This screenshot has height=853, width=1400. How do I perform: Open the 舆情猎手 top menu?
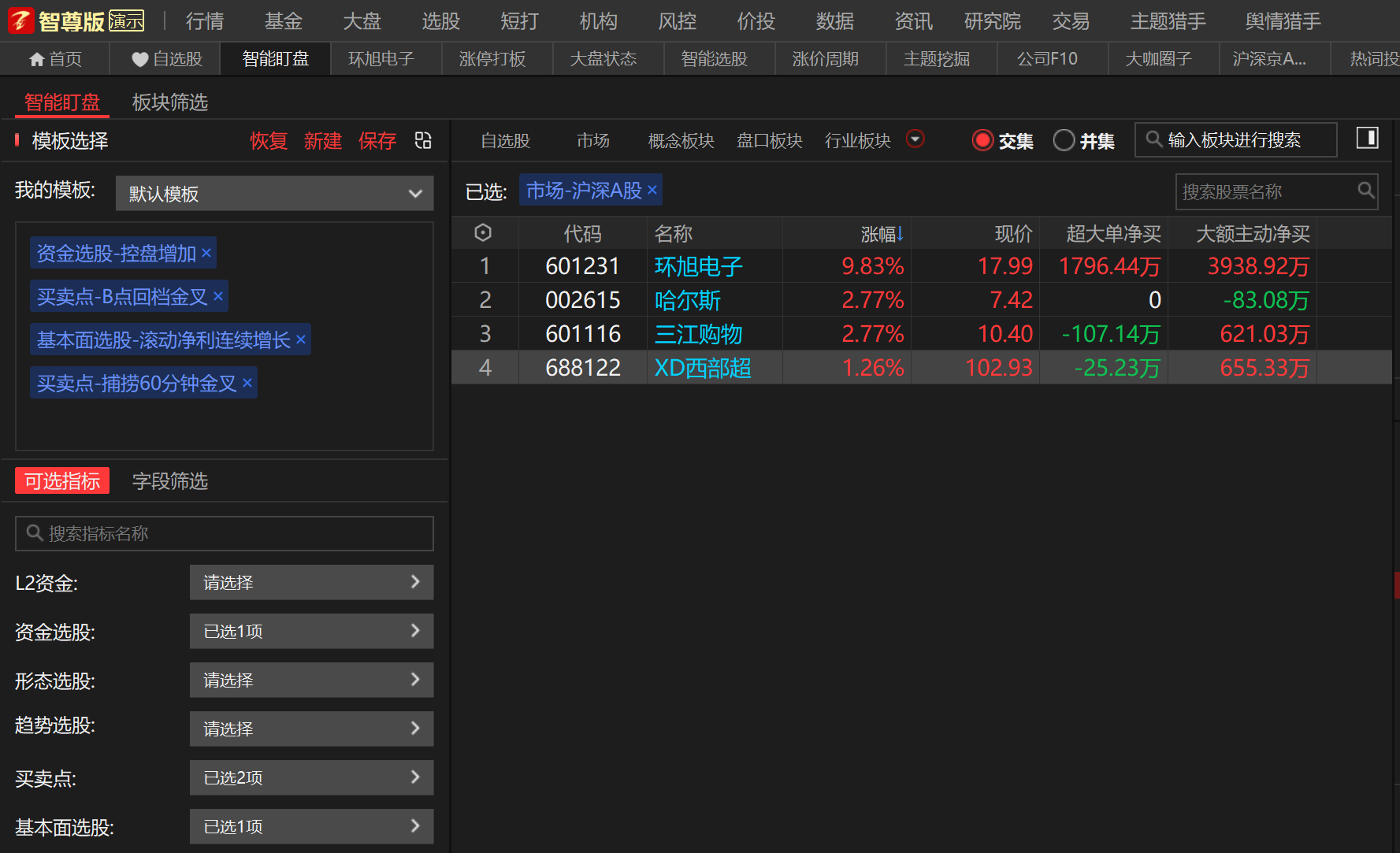(x=1283, y=21)
